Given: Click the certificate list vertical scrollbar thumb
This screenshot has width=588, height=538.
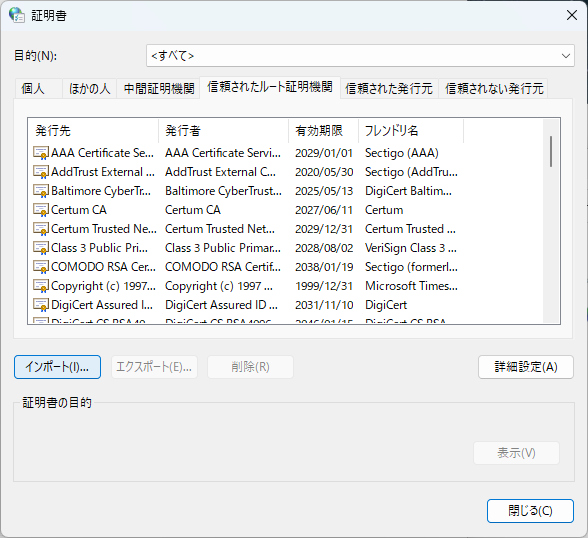Looking at the screenshot, I should (551, 151).
